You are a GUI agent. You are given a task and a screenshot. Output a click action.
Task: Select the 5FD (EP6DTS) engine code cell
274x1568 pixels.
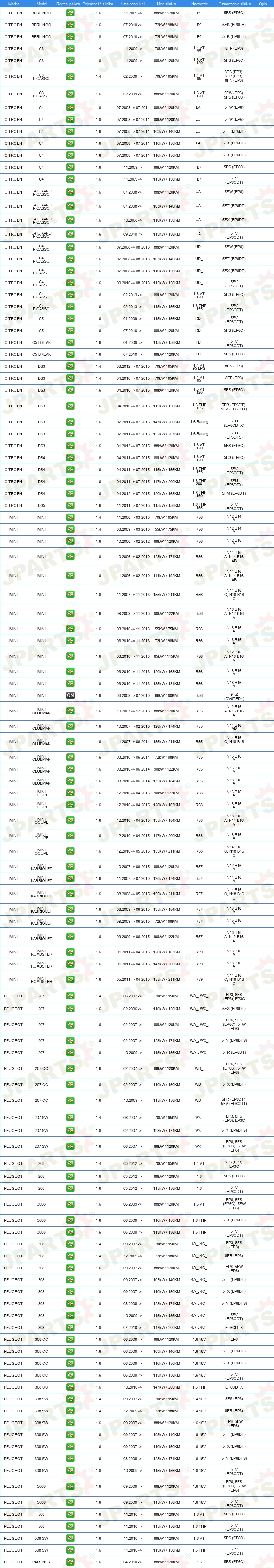234,435
